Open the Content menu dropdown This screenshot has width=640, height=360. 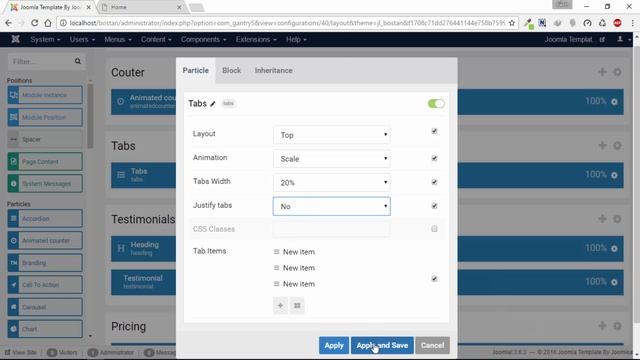pyautogui.click(x=156, y=40)
